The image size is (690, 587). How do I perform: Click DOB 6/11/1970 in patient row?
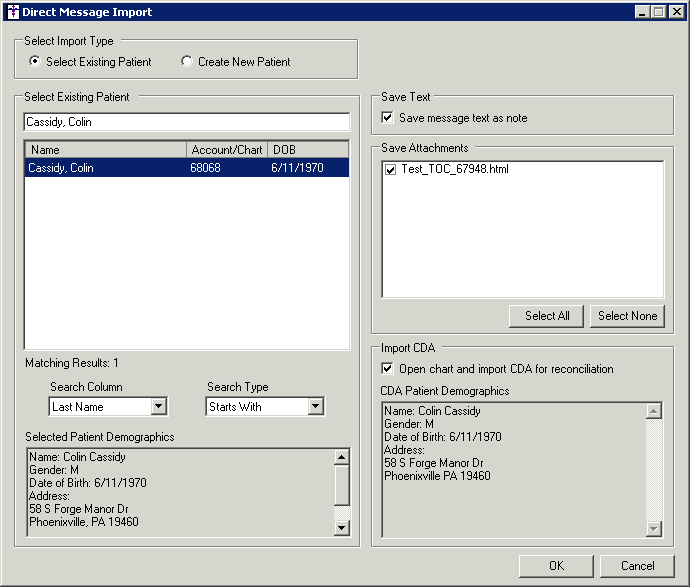pos(297,168)
